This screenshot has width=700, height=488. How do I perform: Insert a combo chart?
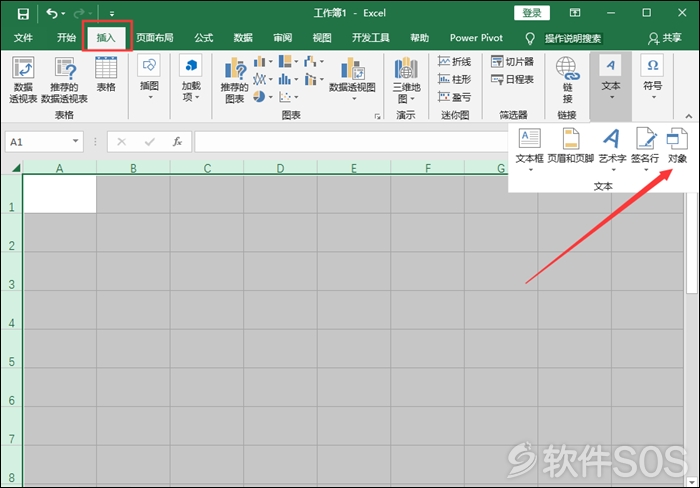click(x=313, y=79)
